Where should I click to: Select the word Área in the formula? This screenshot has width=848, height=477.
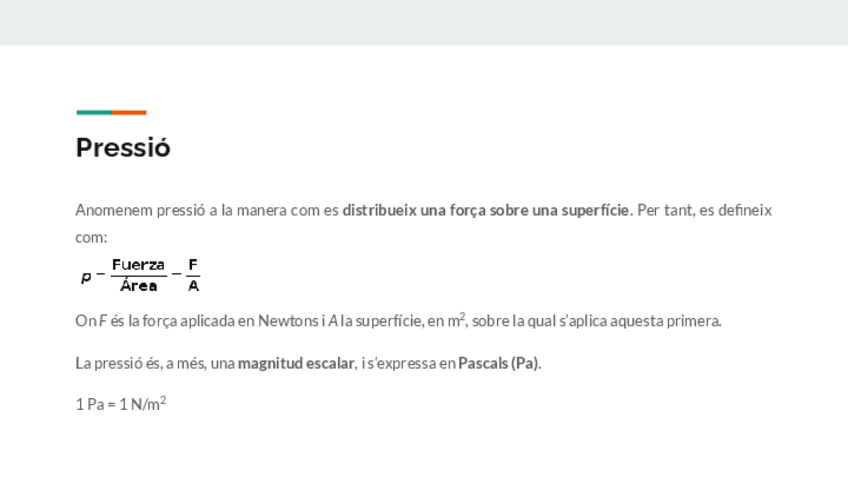[x=138, y=286]
